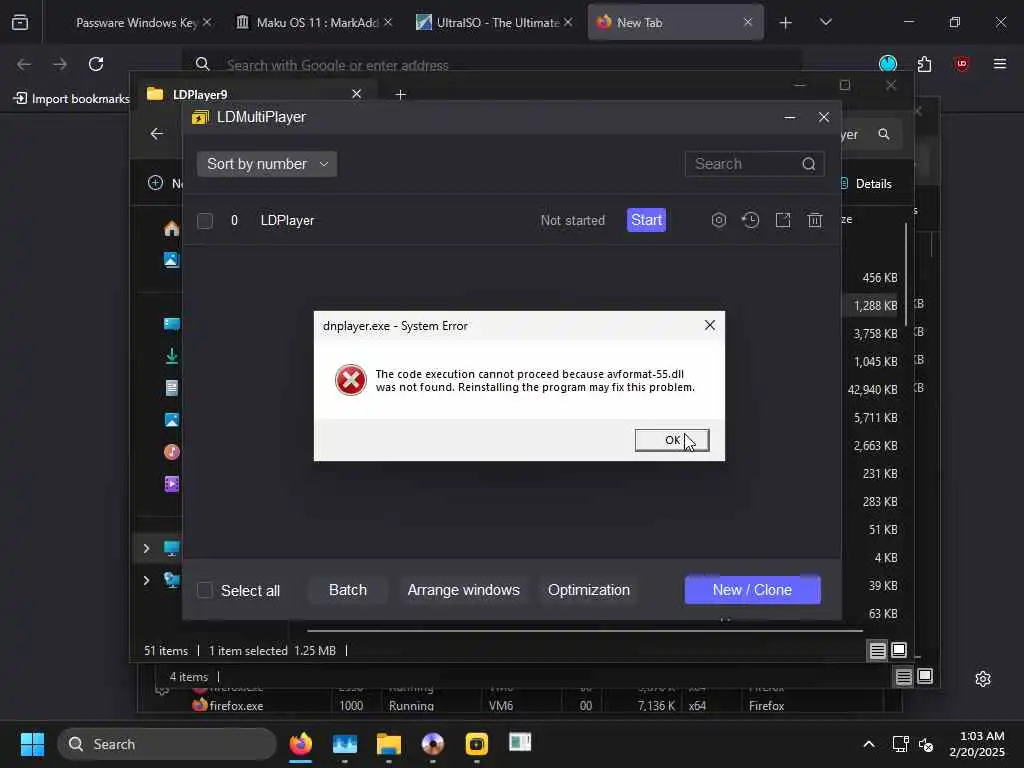Viewport: 1024px width, 768px height.
Task: Open Sort by number dropdown
Action: (x=267, y=164)
